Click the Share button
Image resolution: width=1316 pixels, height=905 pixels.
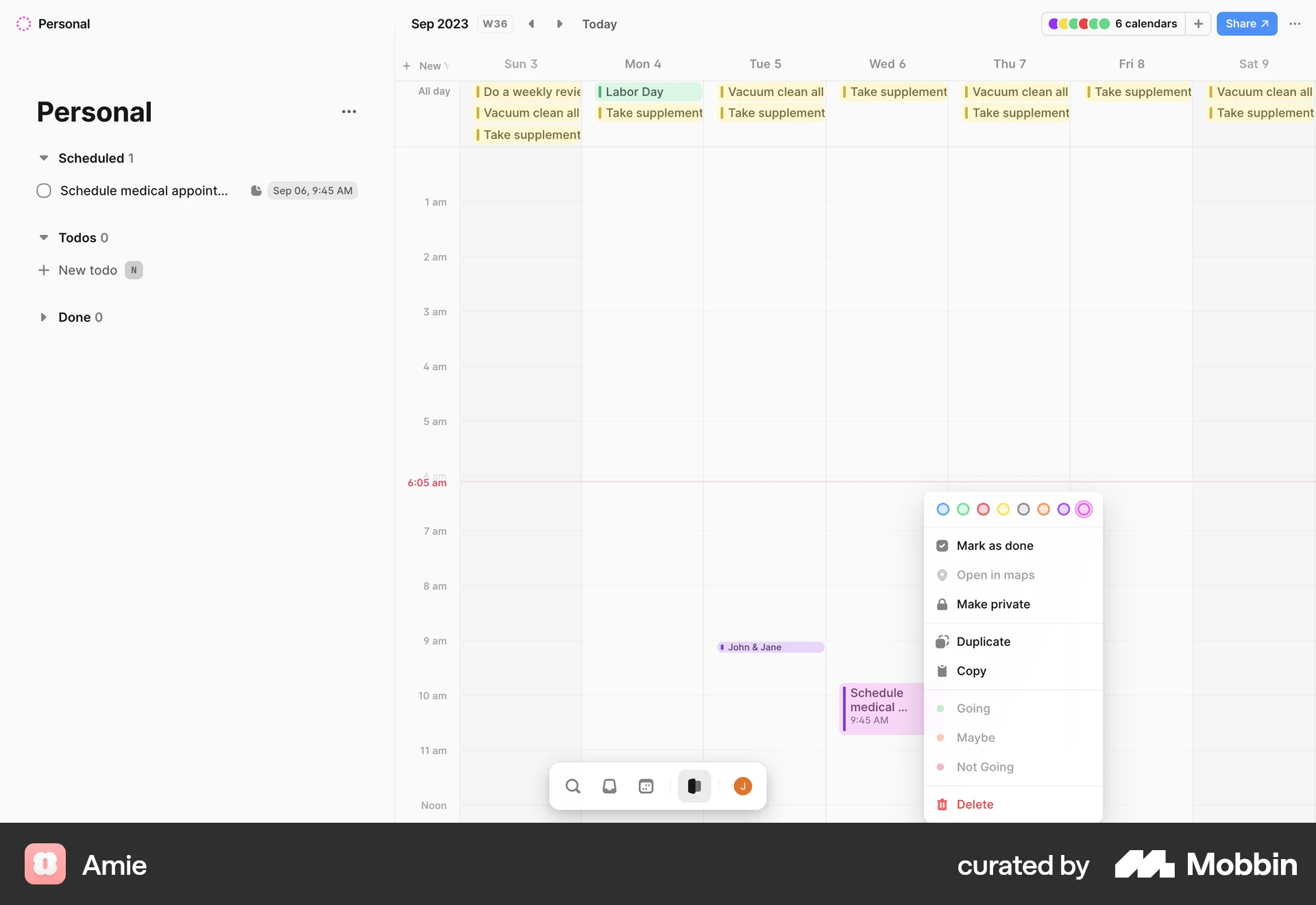pyautogui.click(x=1247, y=23)
